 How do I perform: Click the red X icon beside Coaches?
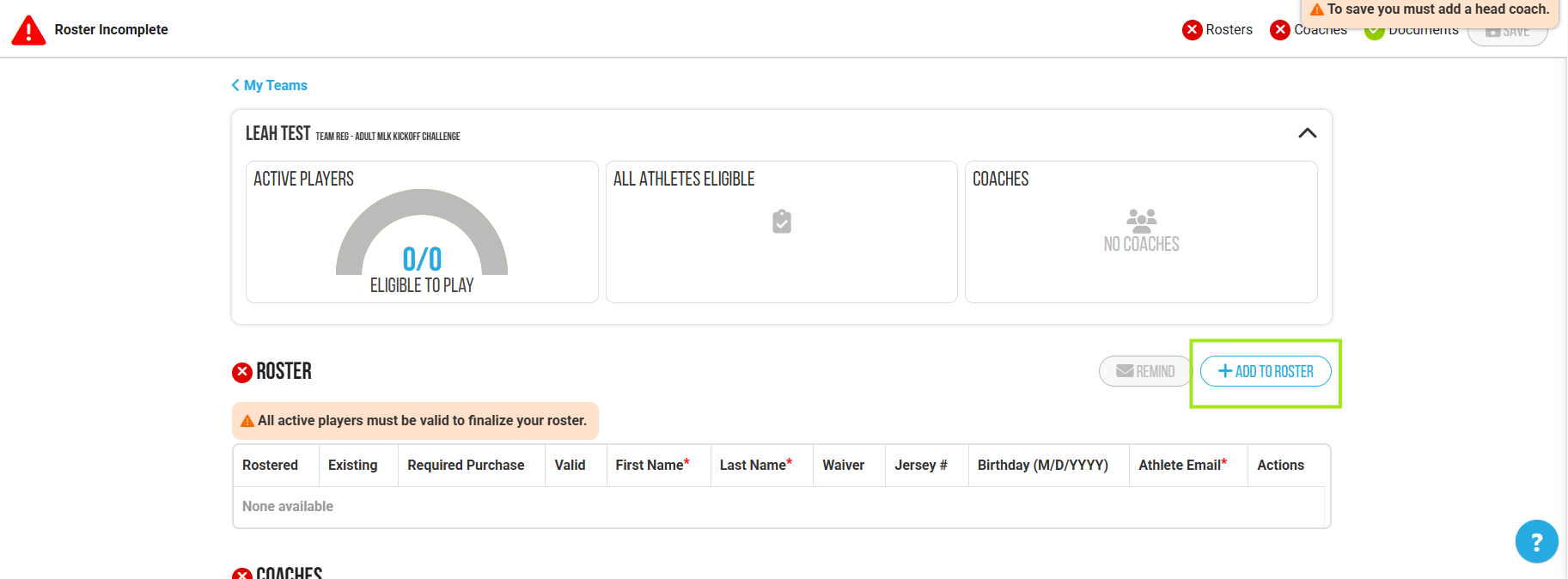click(1280, 30)
